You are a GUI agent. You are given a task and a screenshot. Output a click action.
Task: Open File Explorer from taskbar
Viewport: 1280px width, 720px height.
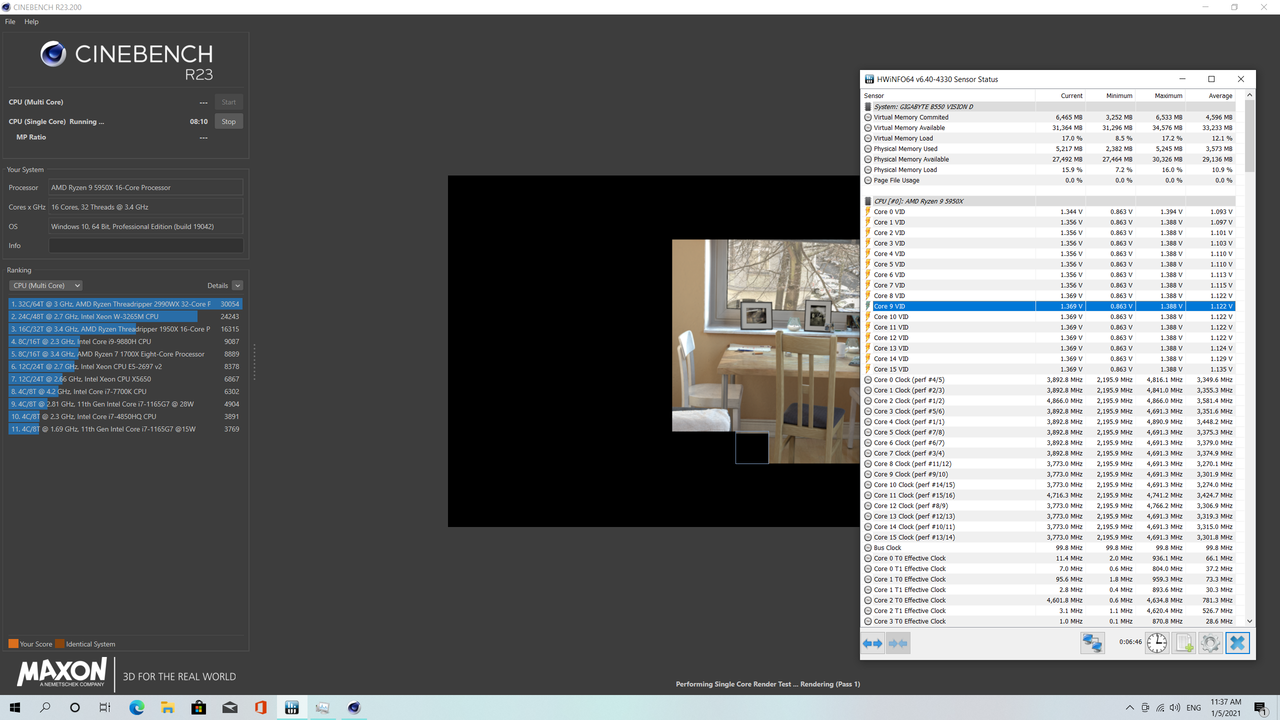coord(168,707)
